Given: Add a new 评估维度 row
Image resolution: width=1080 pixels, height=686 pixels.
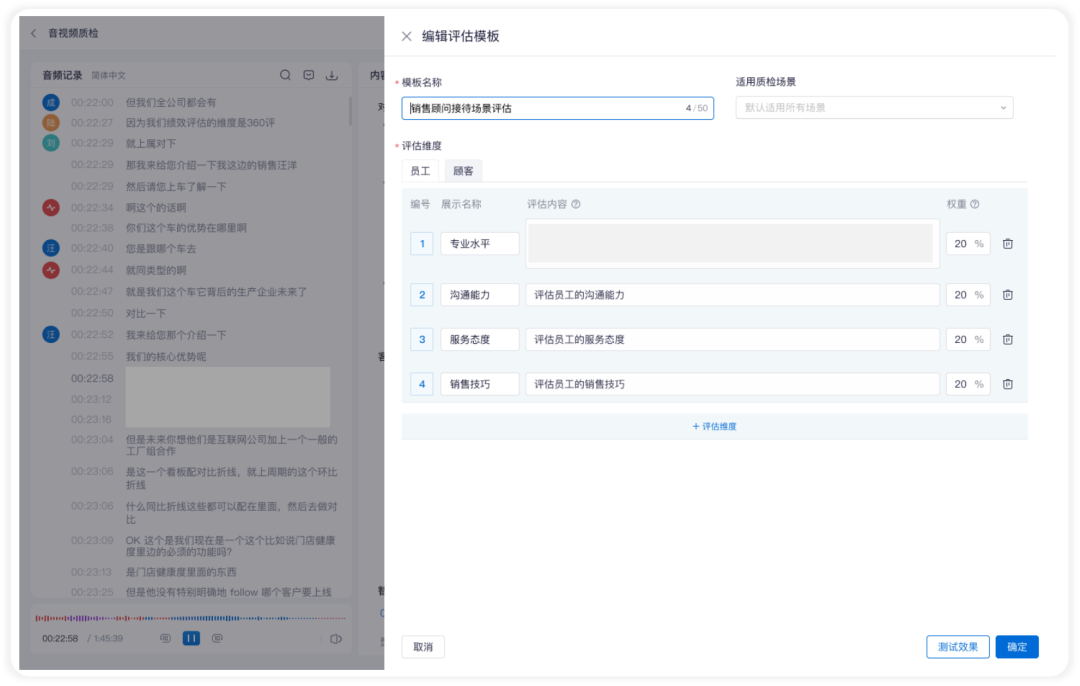Looking at the screenshot, I should pos(714,426).
